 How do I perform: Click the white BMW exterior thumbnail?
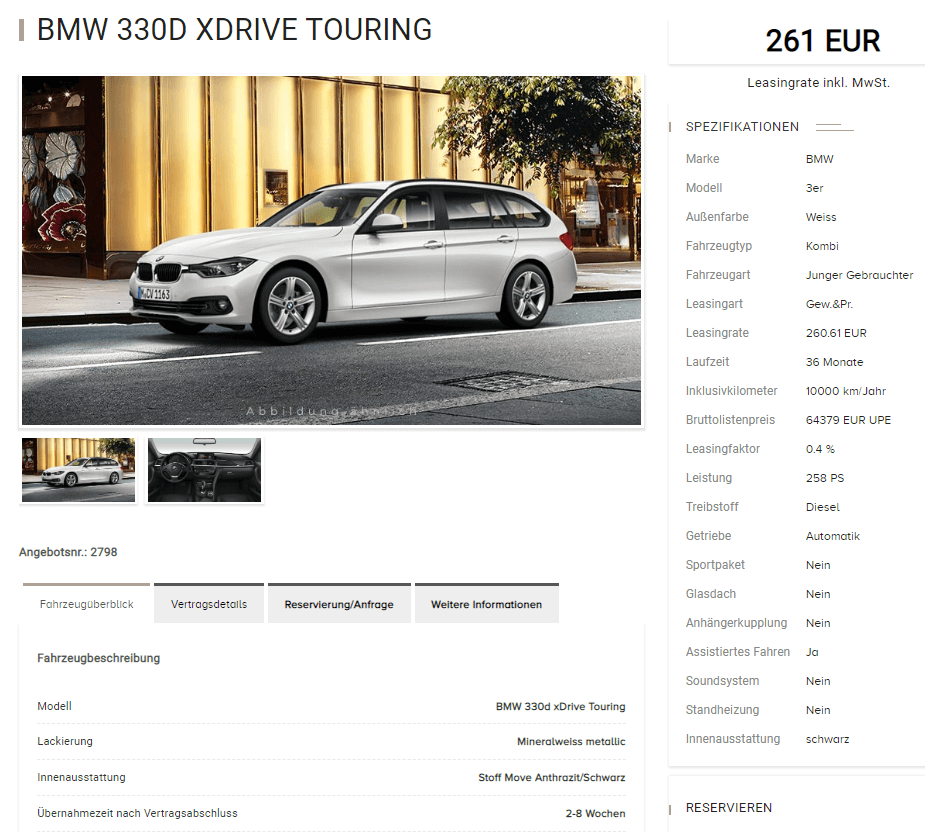point(78,470)
